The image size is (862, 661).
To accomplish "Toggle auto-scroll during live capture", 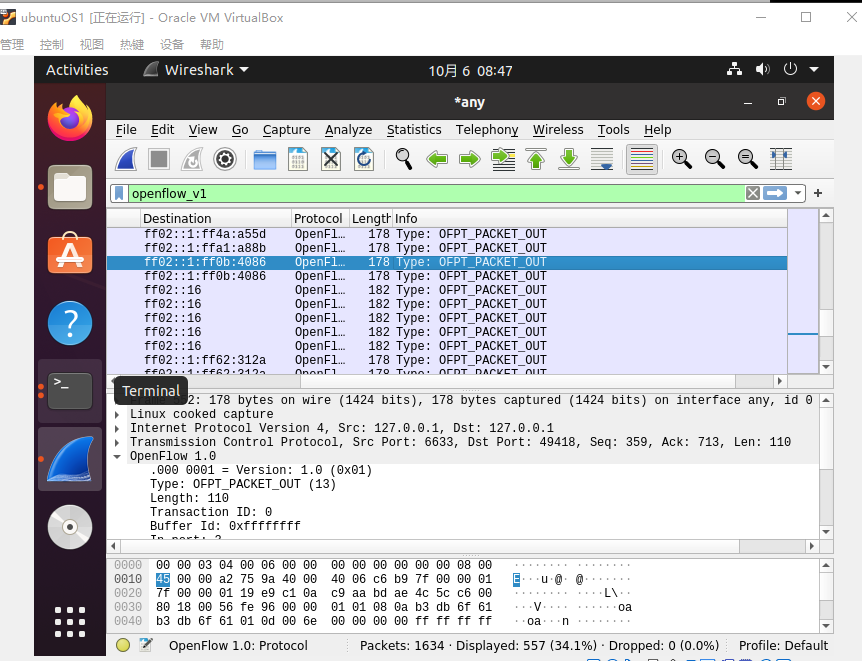I will [x=602, y=159].
